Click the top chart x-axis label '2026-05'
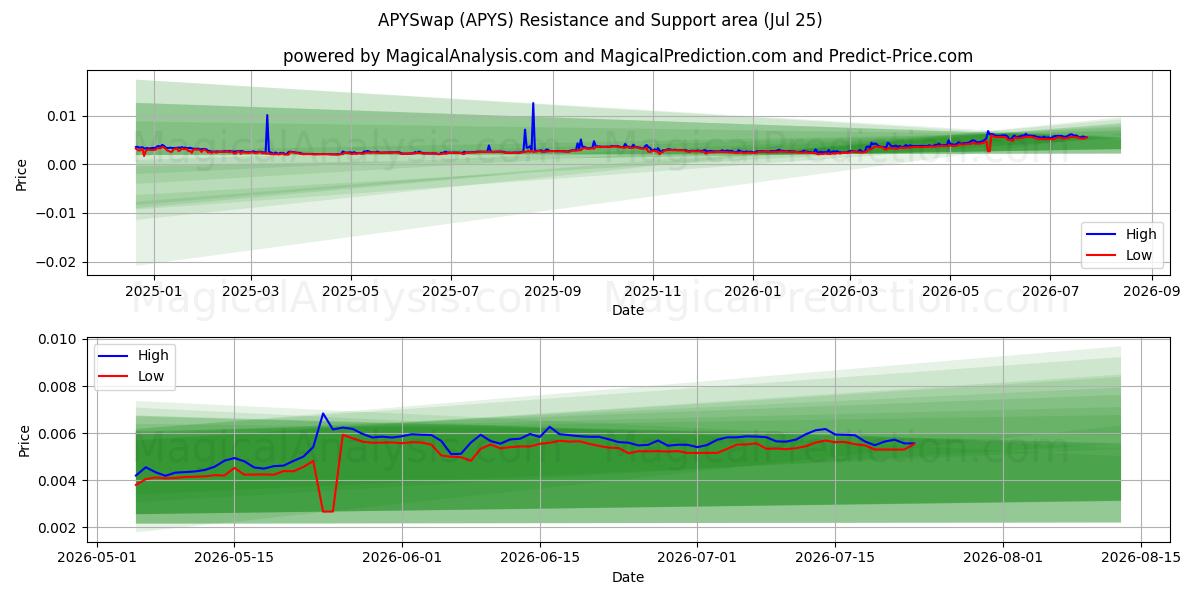 (950, 291)
